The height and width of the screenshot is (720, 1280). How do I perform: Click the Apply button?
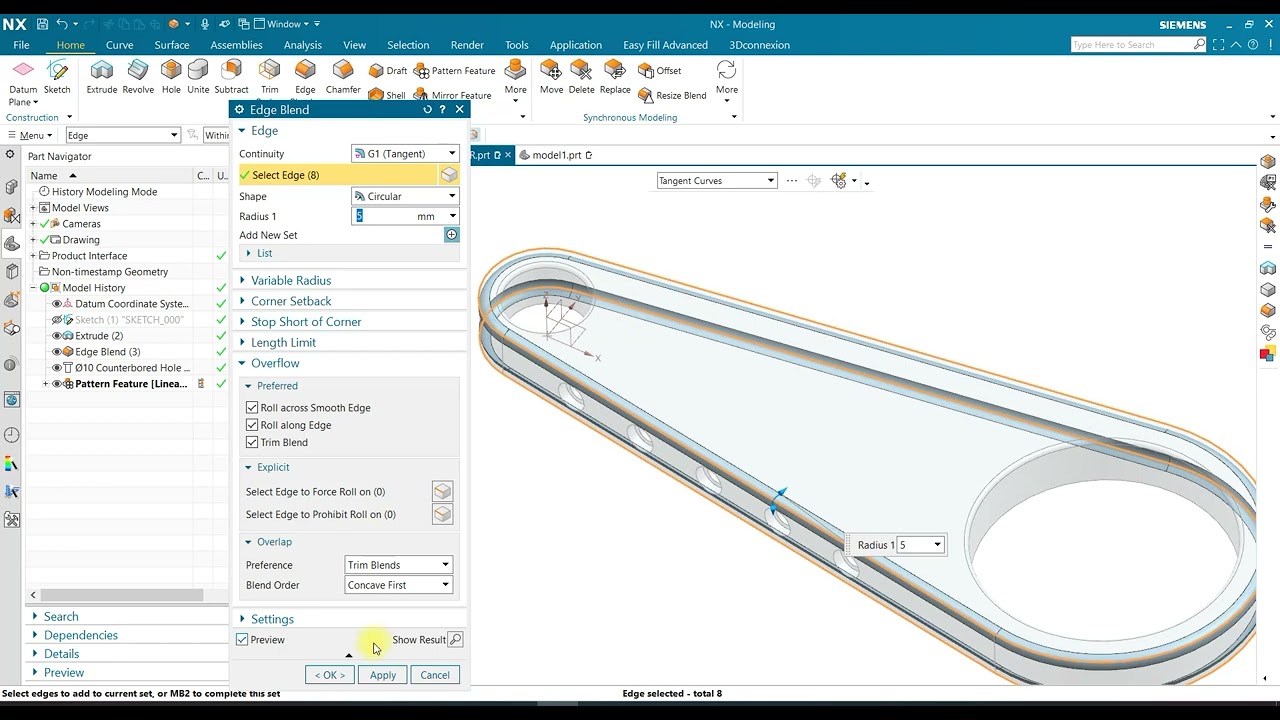(x=383, y=675)
